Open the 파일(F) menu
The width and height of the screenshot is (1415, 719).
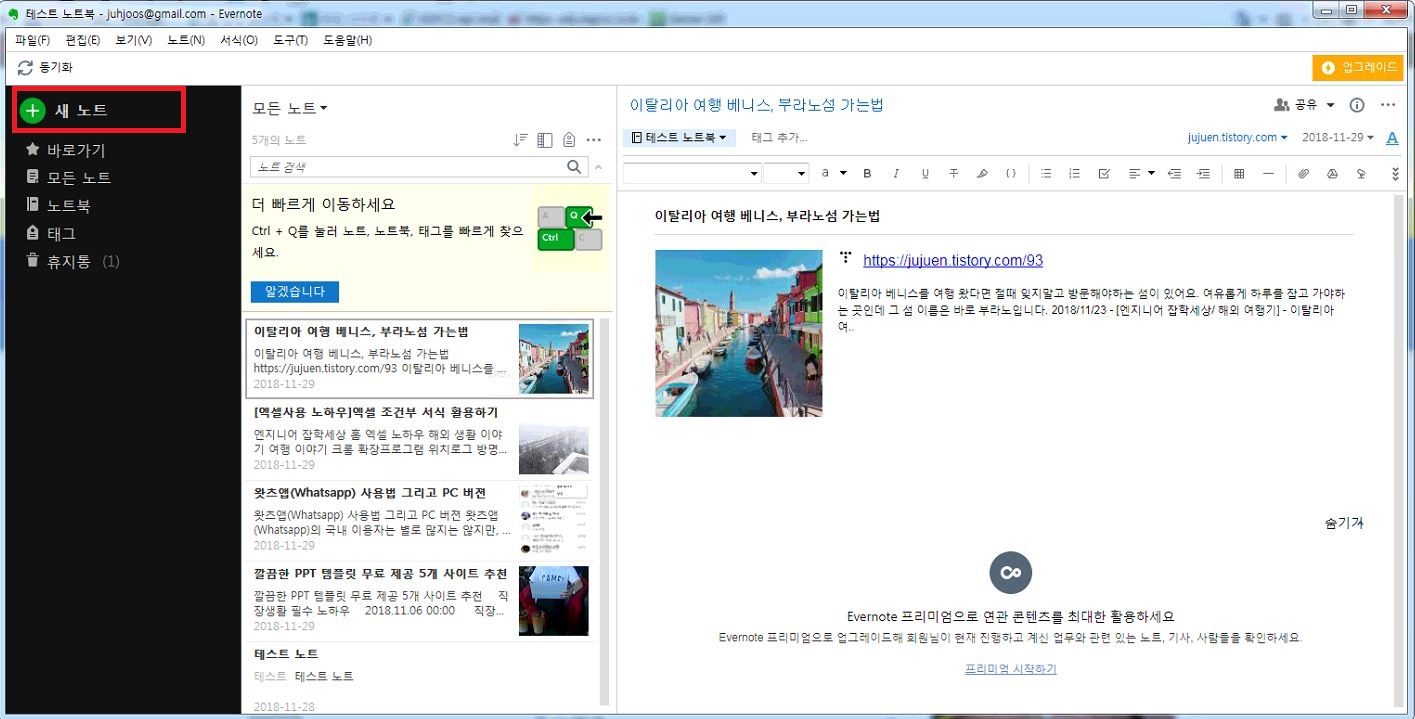pyautogui.click(x=33, y=40)
